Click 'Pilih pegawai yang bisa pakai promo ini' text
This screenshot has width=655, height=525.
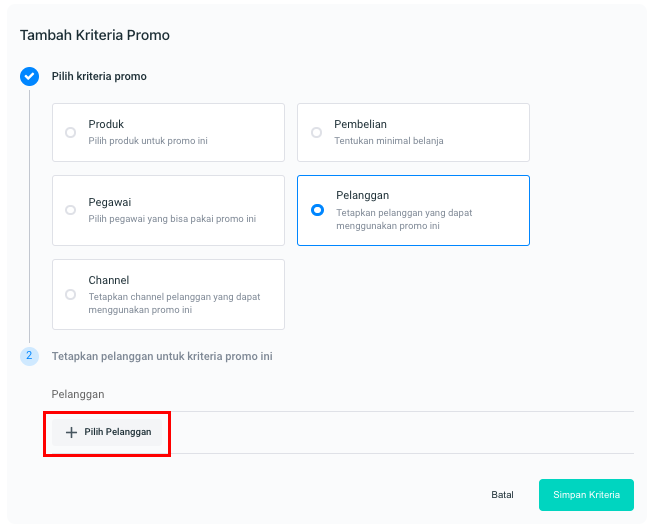tap(172, 219)
